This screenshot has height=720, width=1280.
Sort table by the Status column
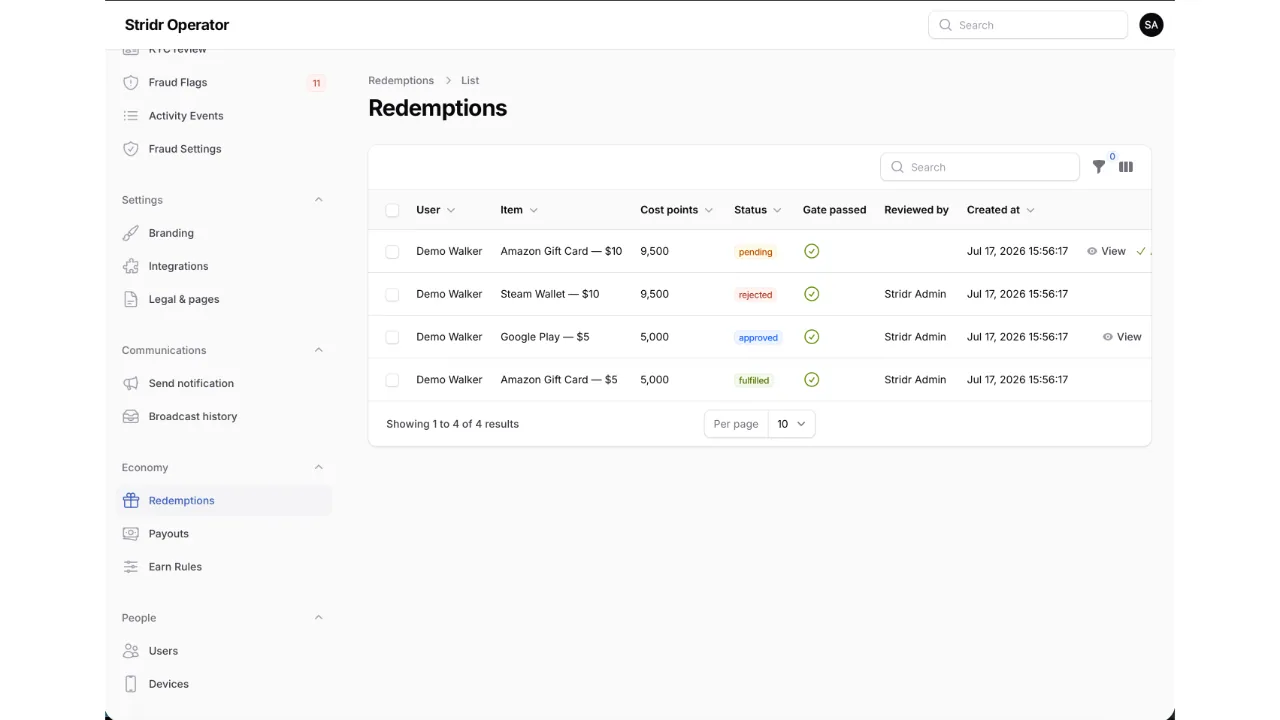click(x=757, y=210)
